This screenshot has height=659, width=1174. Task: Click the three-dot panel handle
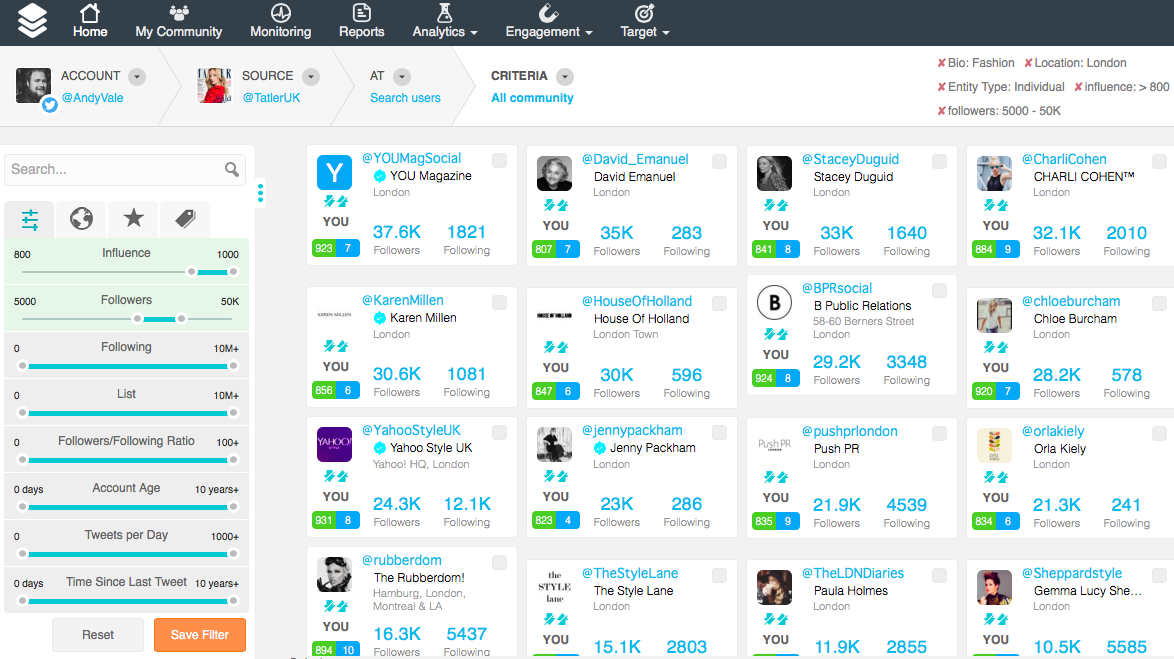tap(260, 193)
